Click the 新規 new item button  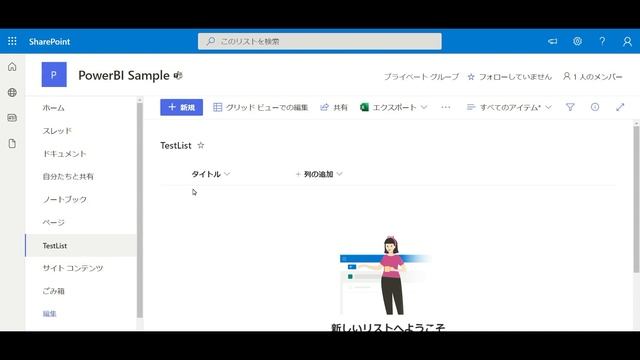(181, 107)
